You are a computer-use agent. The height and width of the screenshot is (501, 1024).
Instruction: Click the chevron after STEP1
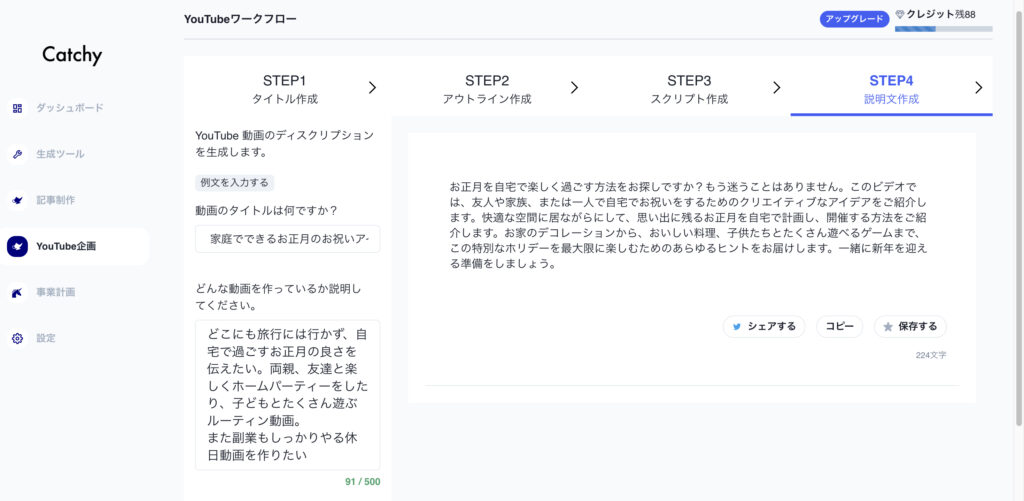tap(372, 88)
